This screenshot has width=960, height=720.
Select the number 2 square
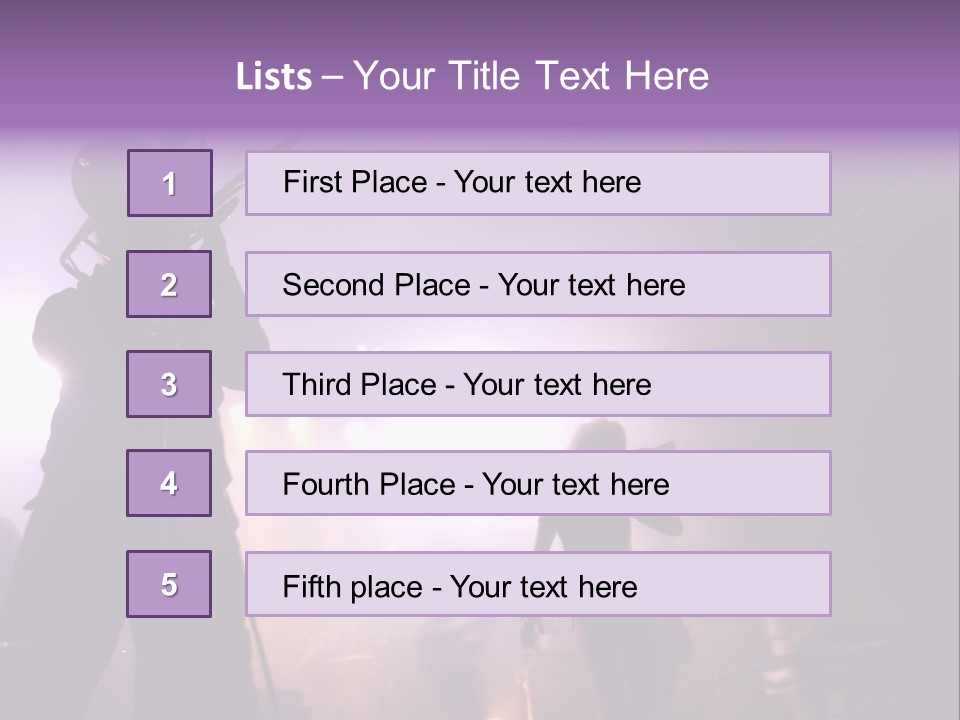(169, 284)
